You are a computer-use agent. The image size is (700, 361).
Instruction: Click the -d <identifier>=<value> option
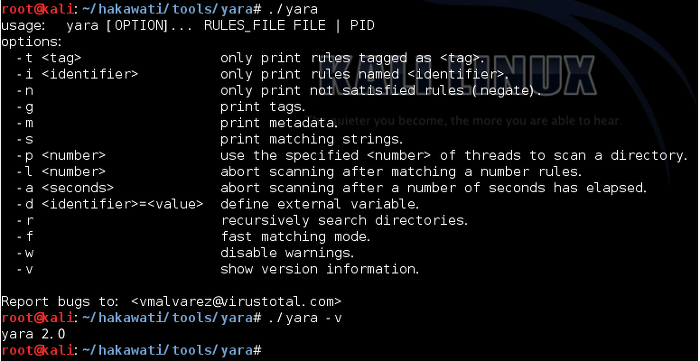[109, 204]
